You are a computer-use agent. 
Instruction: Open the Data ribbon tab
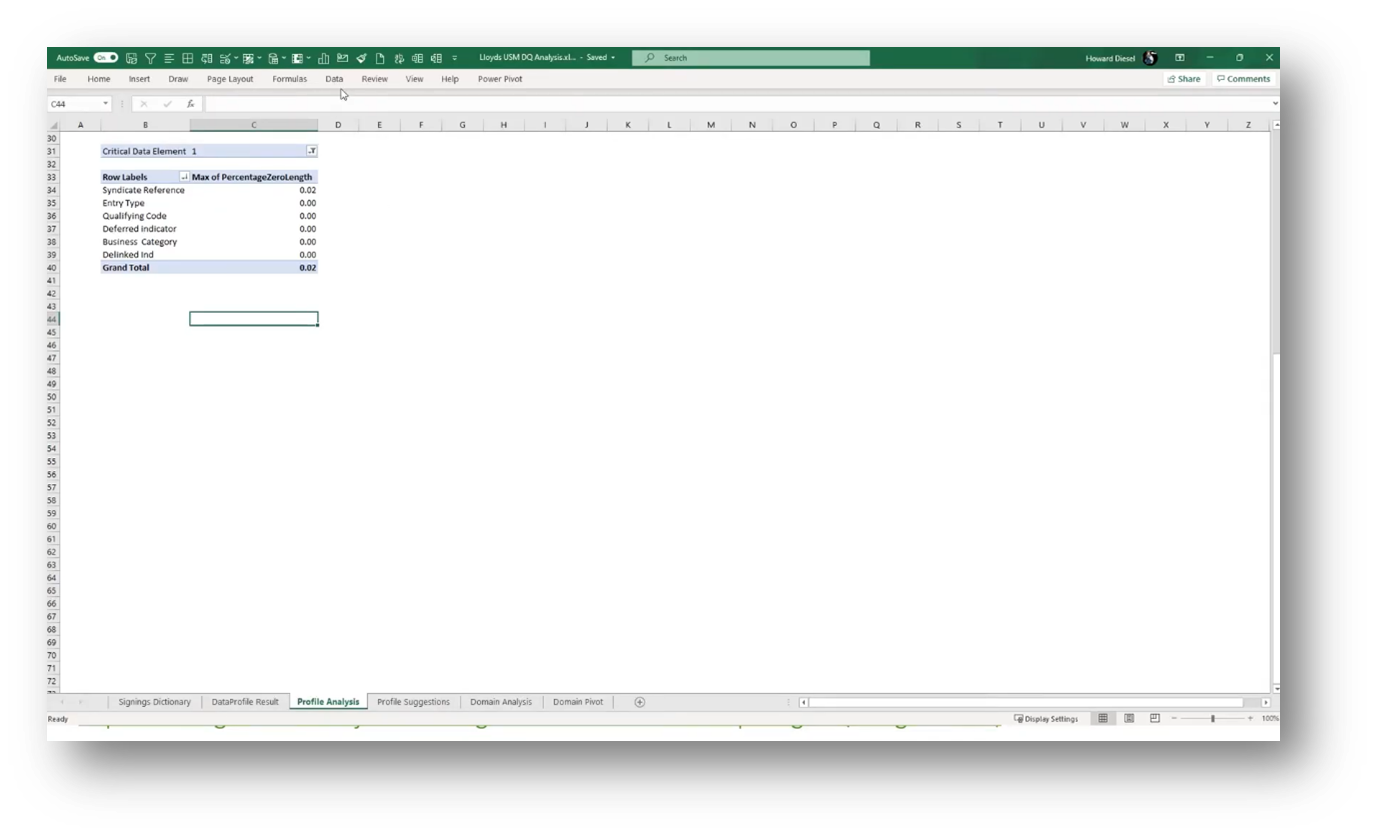click(334, 79)
